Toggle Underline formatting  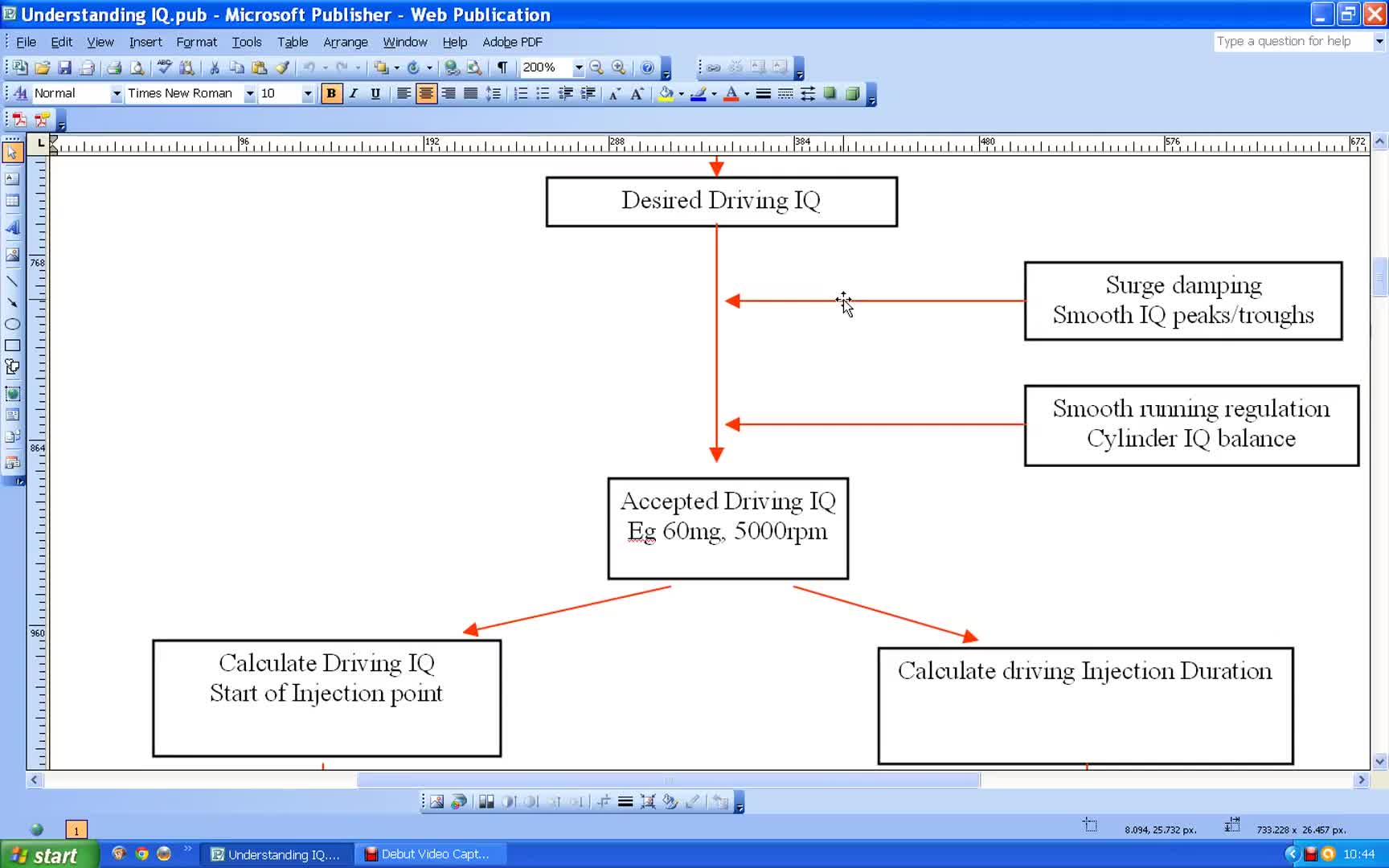[x=375, y=94]
